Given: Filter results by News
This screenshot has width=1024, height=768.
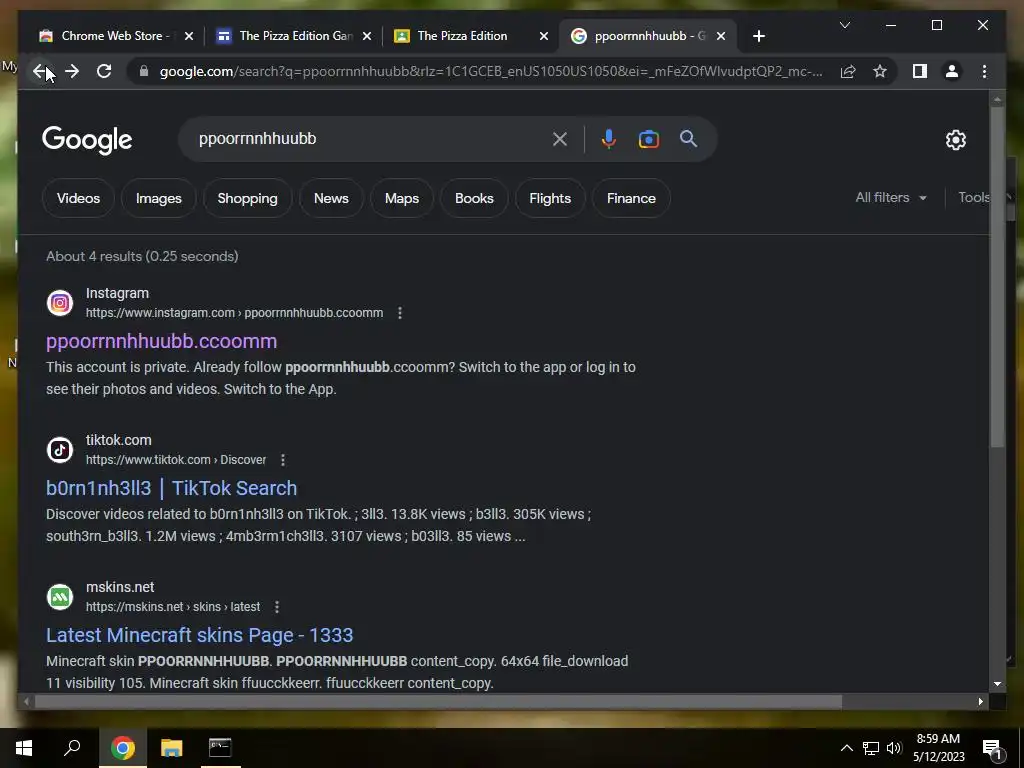Looking at the screenshot, I should (x=331, y=198).
